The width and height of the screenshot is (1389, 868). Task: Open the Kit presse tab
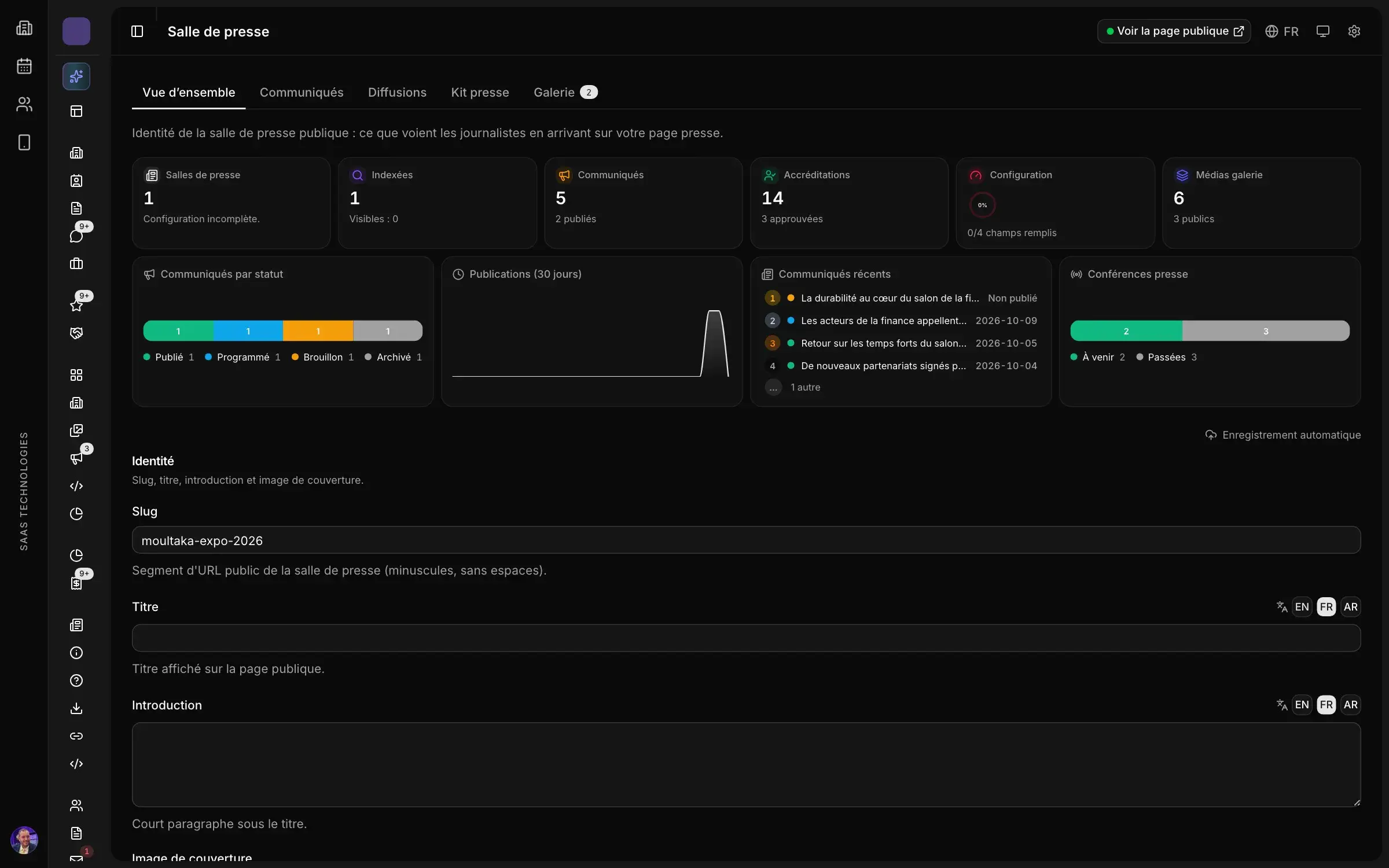coord(480,93)
